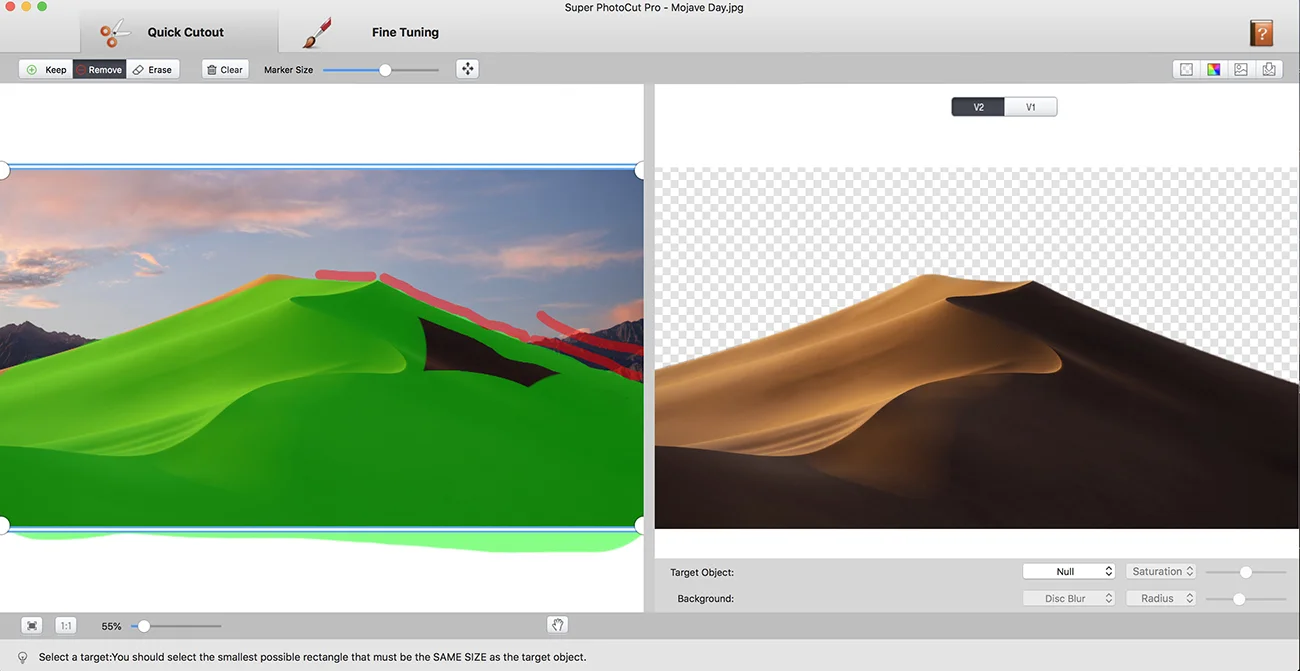The height and width of the screenshot is (671, 1300).
Task: Select the Quick Cutout tab
Action: (x=185, y=32)
